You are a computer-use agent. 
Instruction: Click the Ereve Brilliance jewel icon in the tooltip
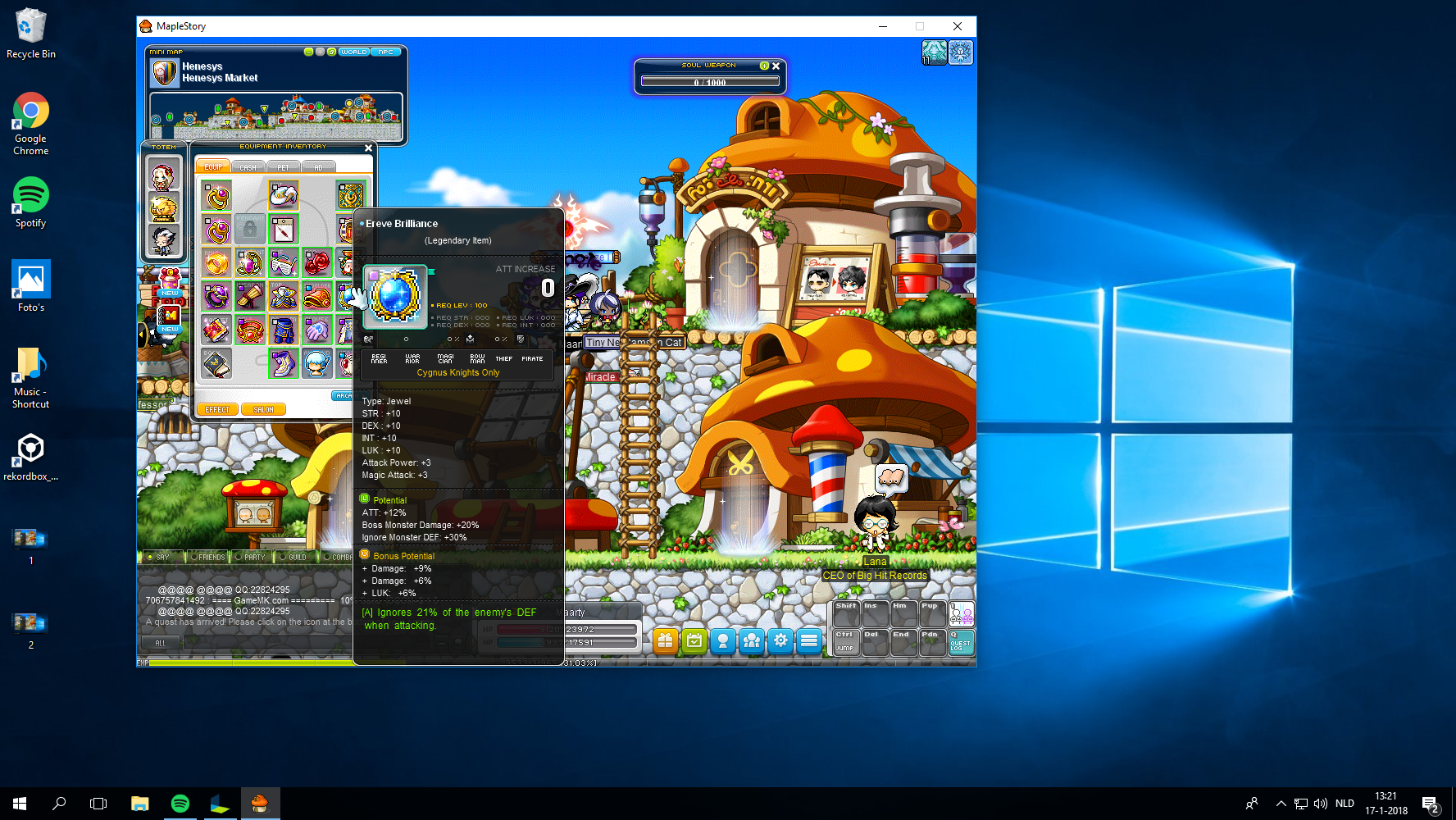(x=395, y=296)
